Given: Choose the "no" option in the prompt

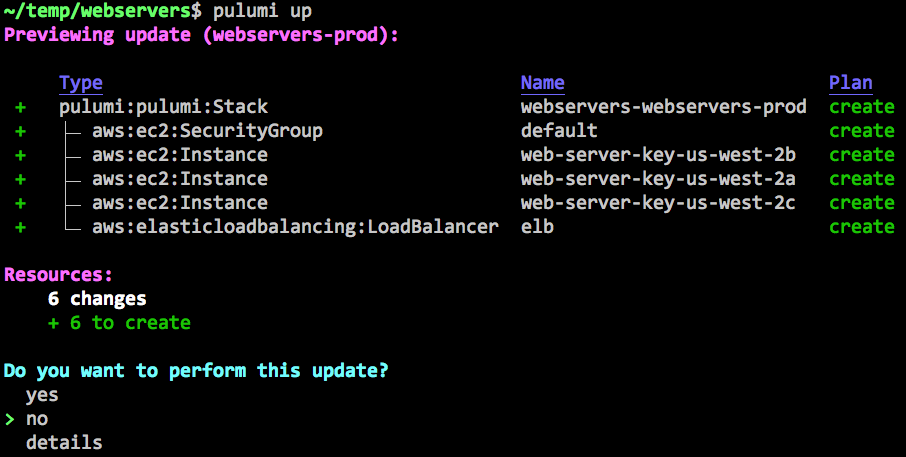Looking at the screenshot, I should click(37, 419).
